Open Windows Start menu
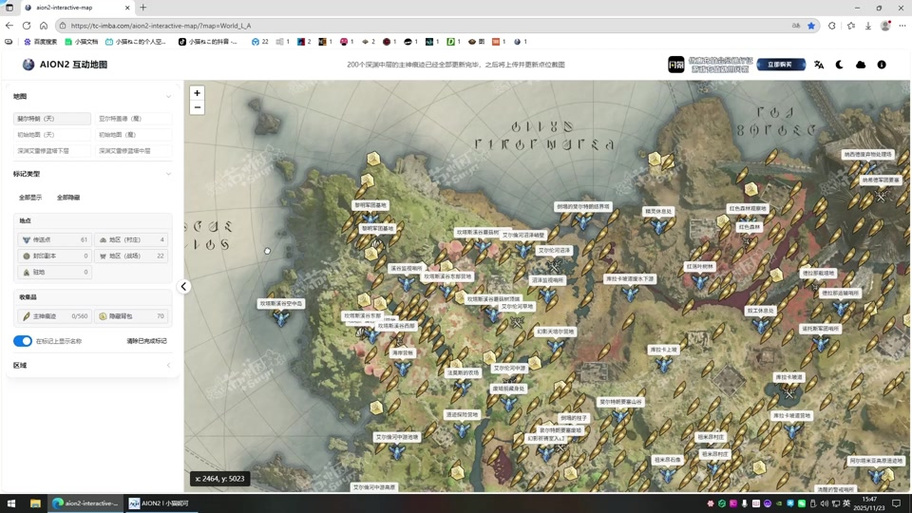This screenshot has height=513, width=912. coord(11,503)
